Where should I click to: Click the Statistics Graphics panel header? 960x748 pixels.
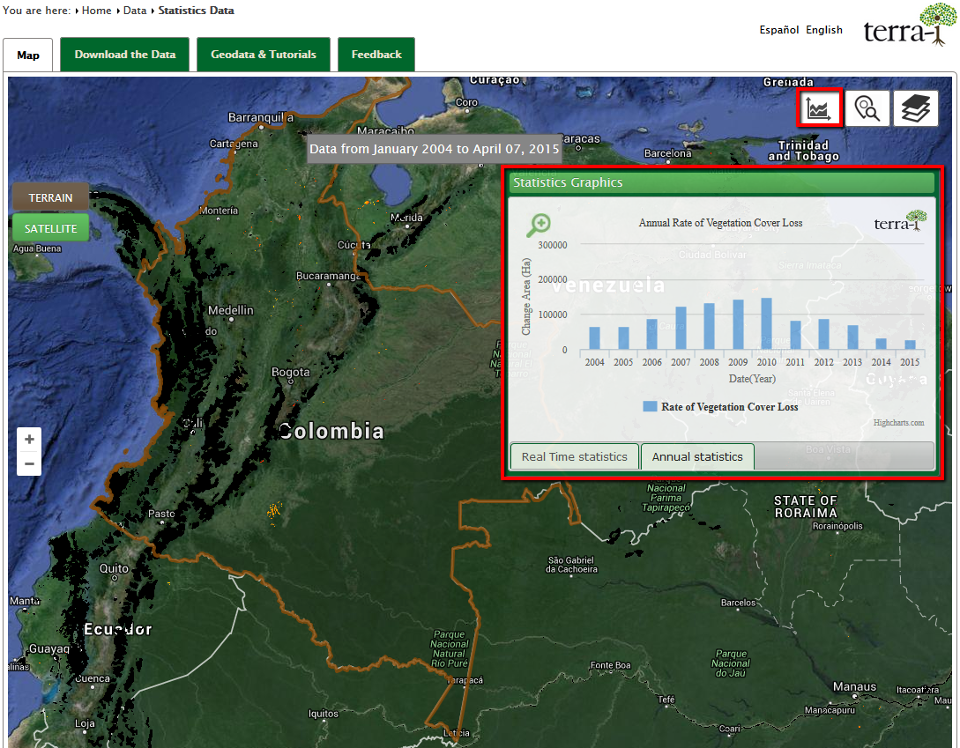[x=722, y=182]
